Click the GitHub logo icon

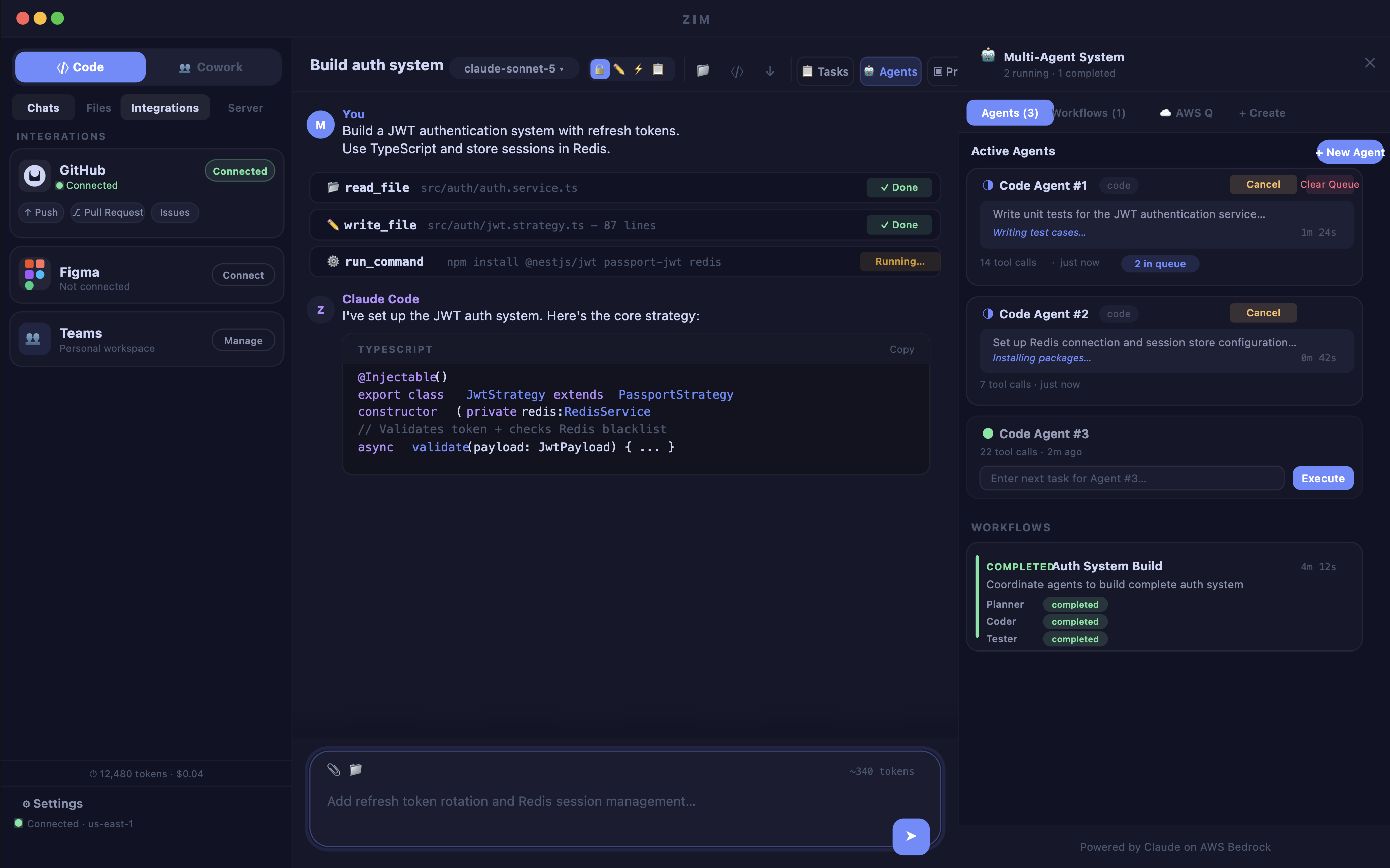[34, 176]
